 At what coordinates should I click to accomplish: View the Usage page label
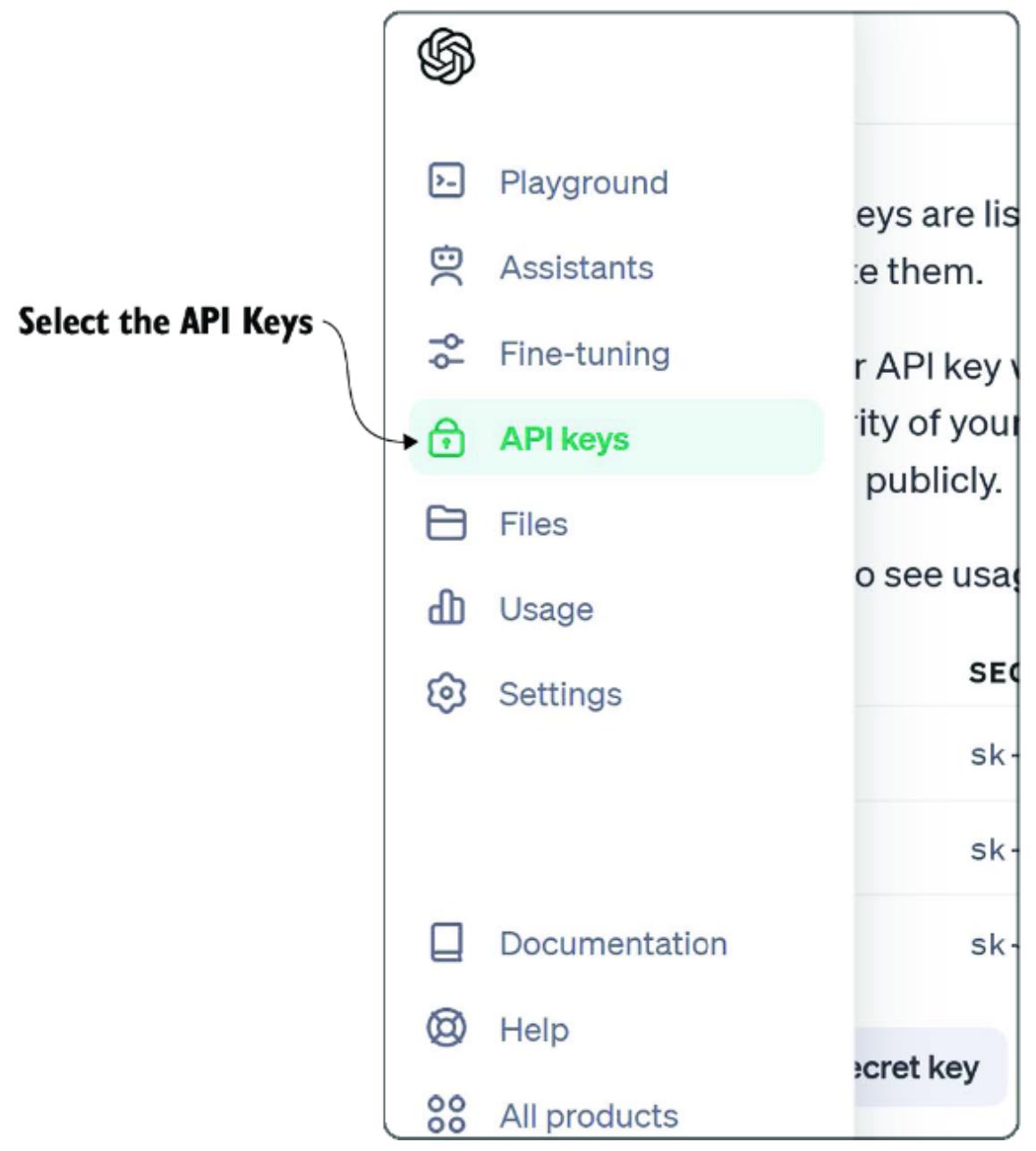[546, 609]
